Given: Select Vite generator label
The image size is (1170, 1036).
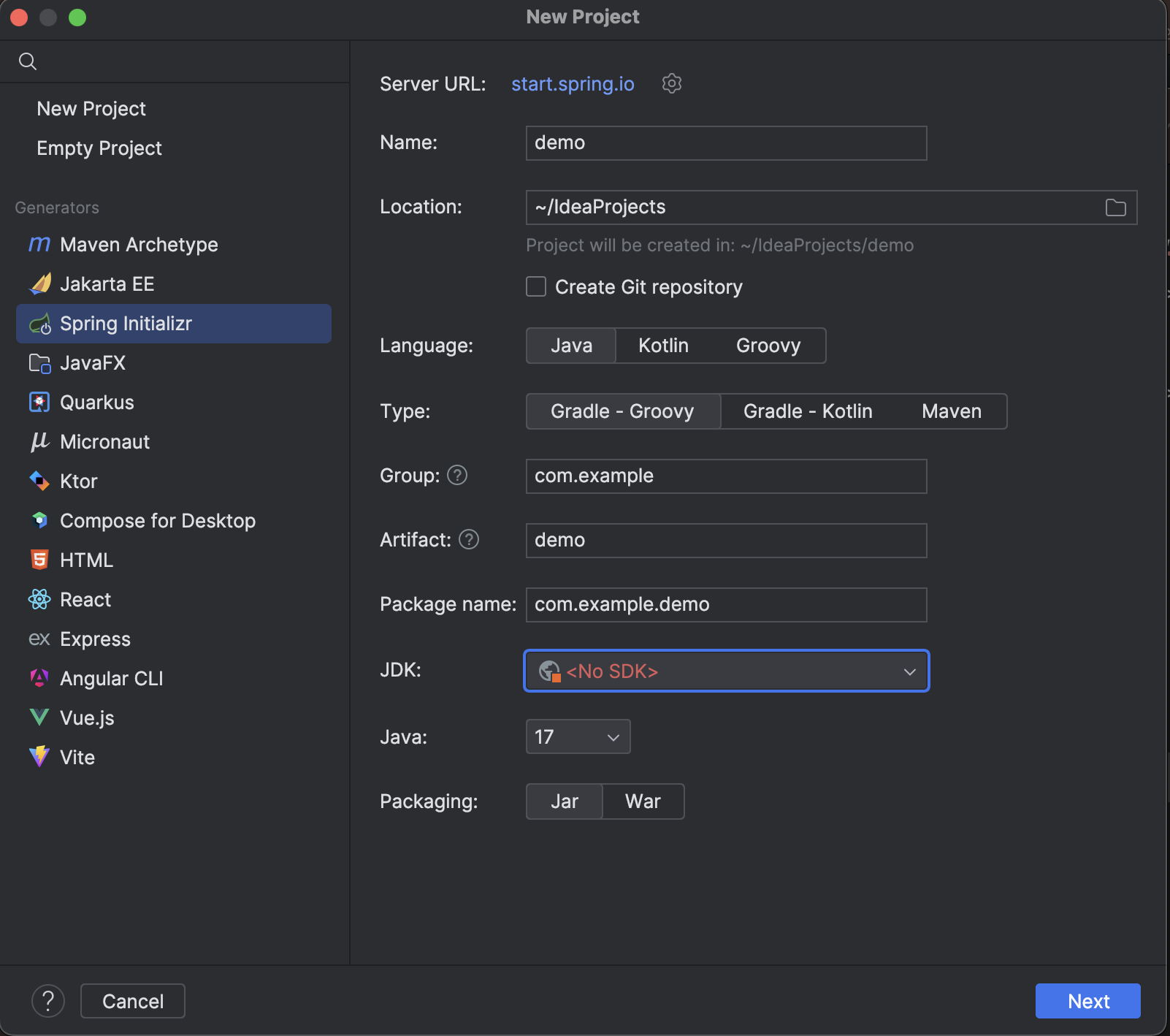Looking at the screenshot, I should pyautogui.click(x=77, y=758).
